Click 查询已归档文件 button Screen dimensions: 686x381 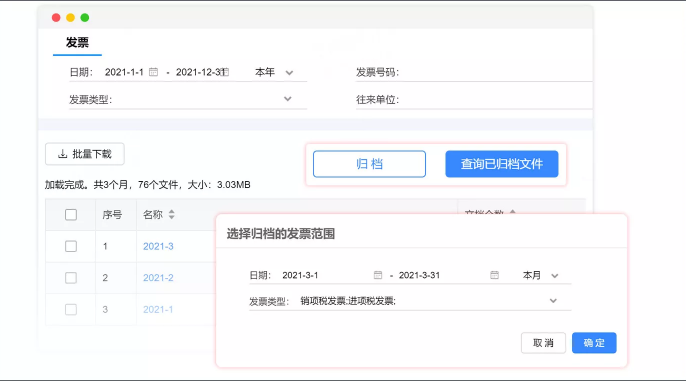coord(502,164)
